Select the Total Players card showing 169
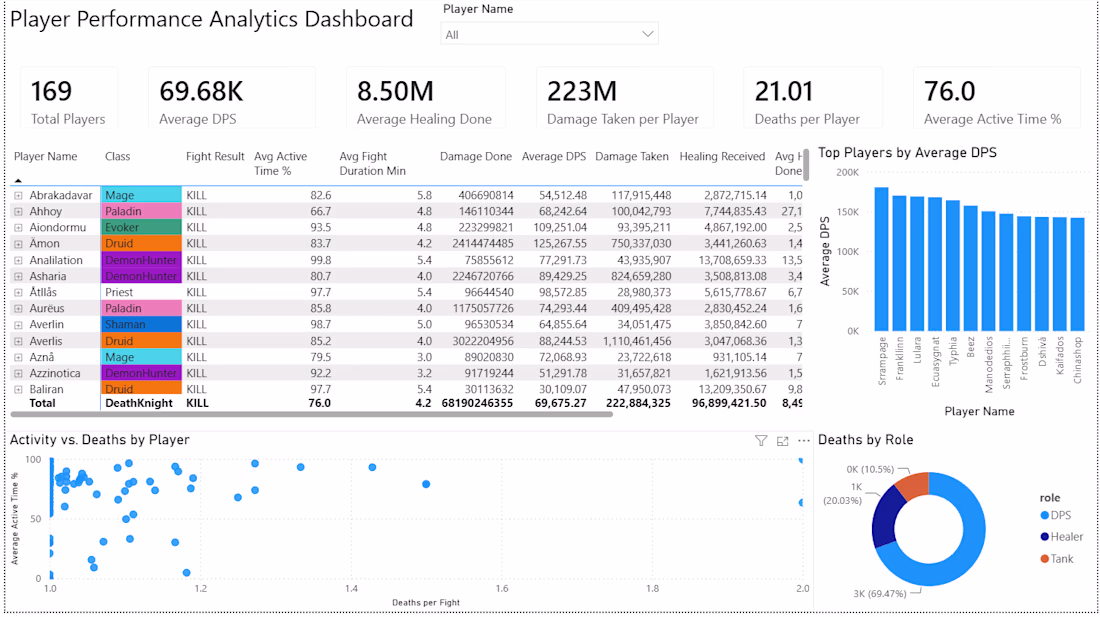The height and width of the screenshot is (617, 1100). [x=68, y=98]
